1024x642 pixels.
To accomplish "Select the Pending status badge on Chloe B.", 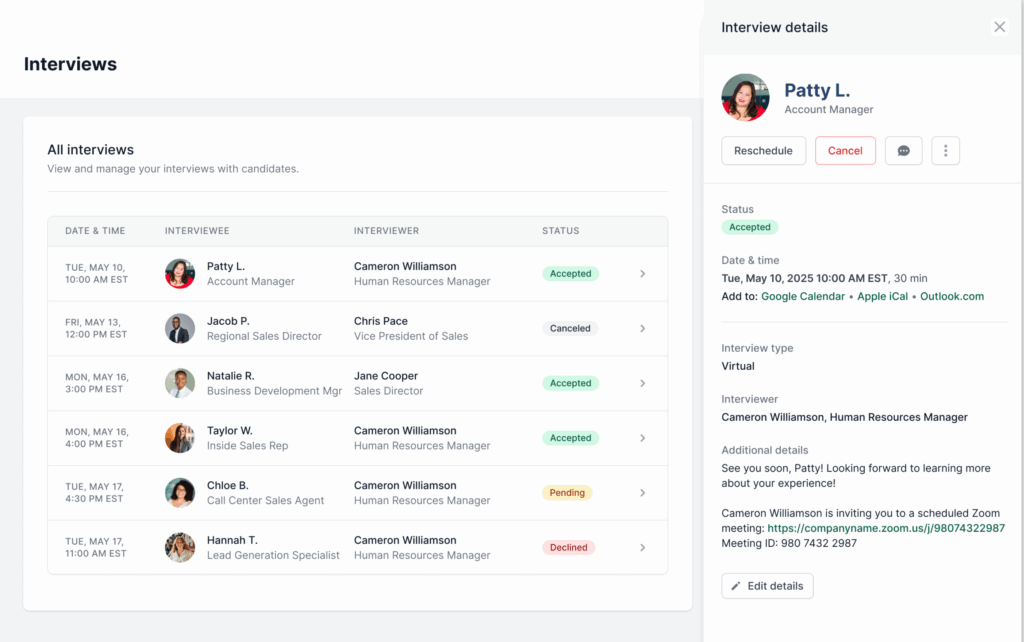I will (567, 492).
